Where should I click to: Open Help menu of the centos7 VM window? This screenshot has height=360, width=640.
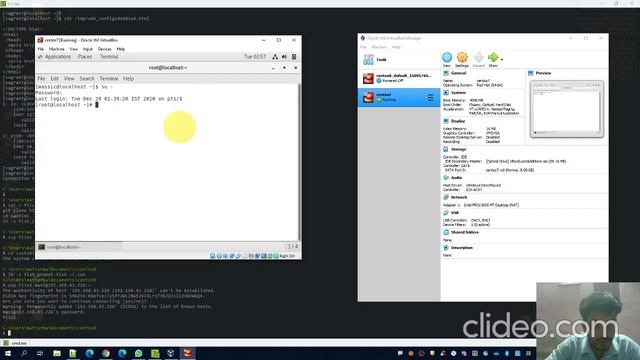tap(121, 49)
